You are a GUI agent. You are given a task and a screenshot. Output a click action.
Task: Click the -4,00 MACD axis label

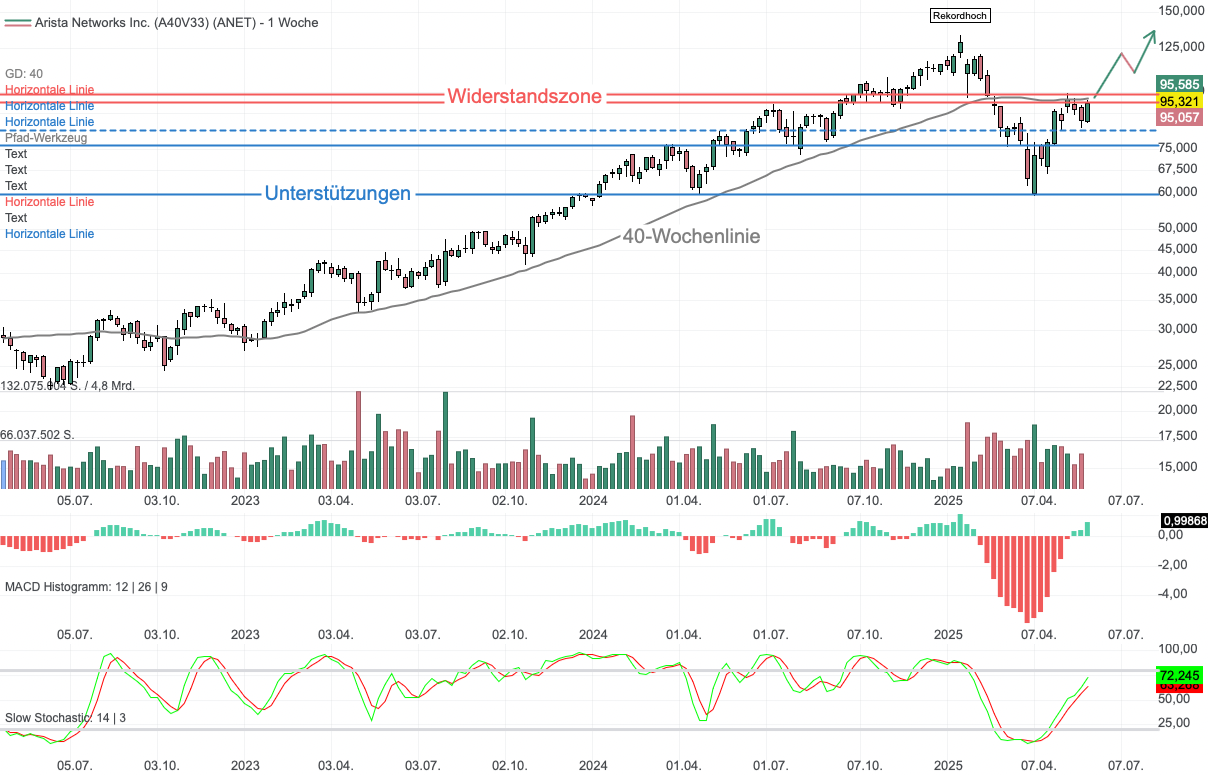(1174, 594)
